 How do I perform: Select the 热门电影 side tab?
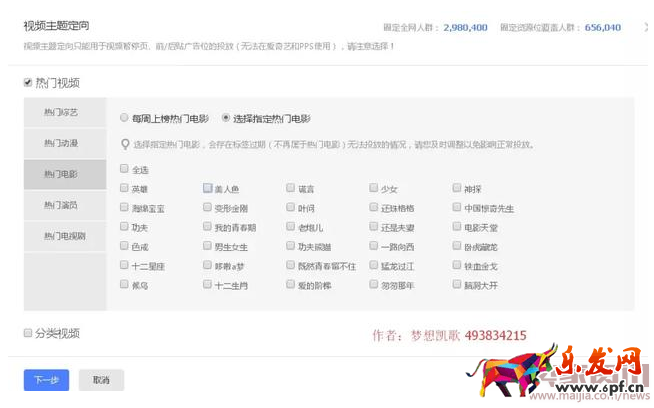[64, 175]
